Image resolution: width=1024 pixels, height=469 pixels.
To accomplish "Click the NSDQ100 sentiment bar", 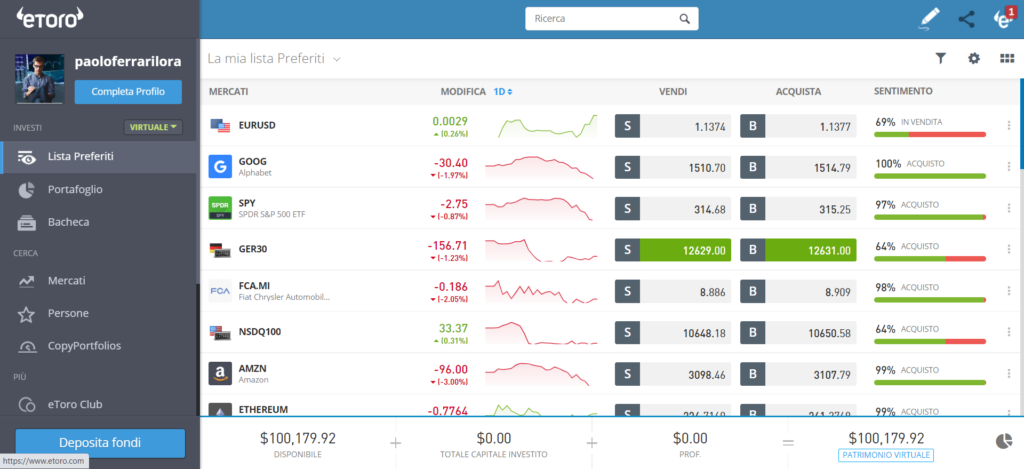I will 930,341.
